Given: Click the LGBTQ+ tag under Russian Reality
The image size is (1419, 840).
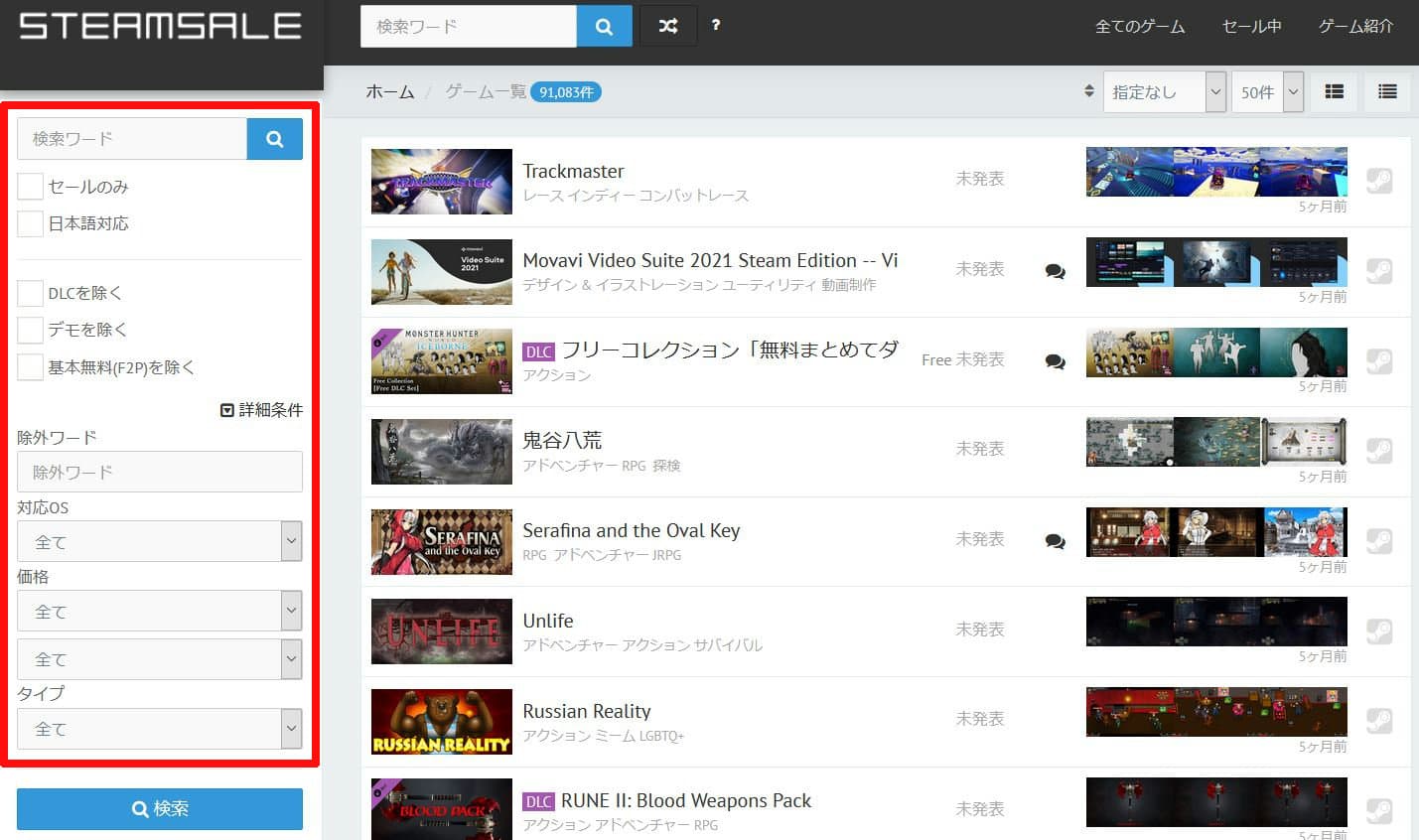Looking at the screenshot, I should pos(661,736).
